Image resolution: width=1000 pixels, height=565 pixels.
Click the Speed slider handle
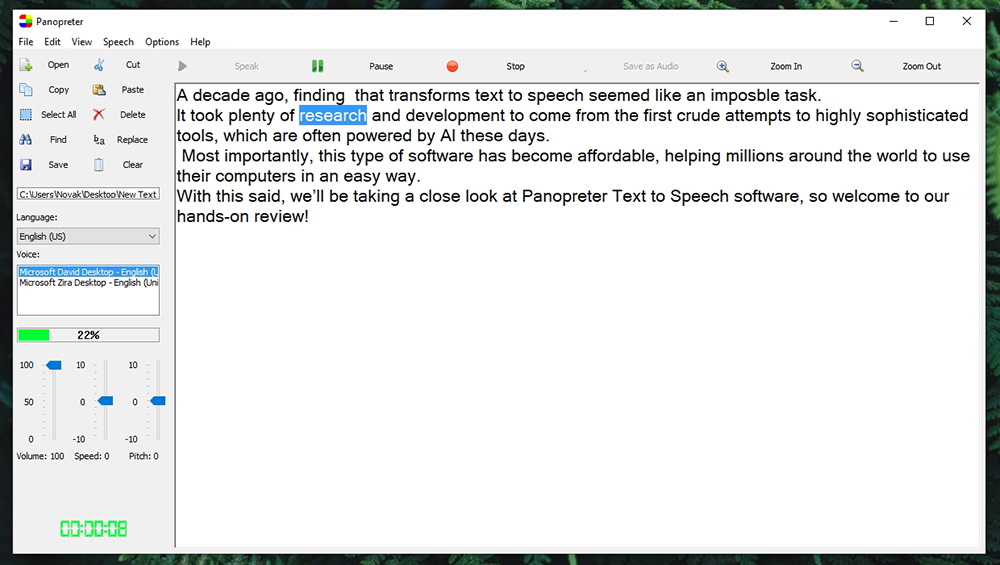pyautogui.click(x=105, y=401)
